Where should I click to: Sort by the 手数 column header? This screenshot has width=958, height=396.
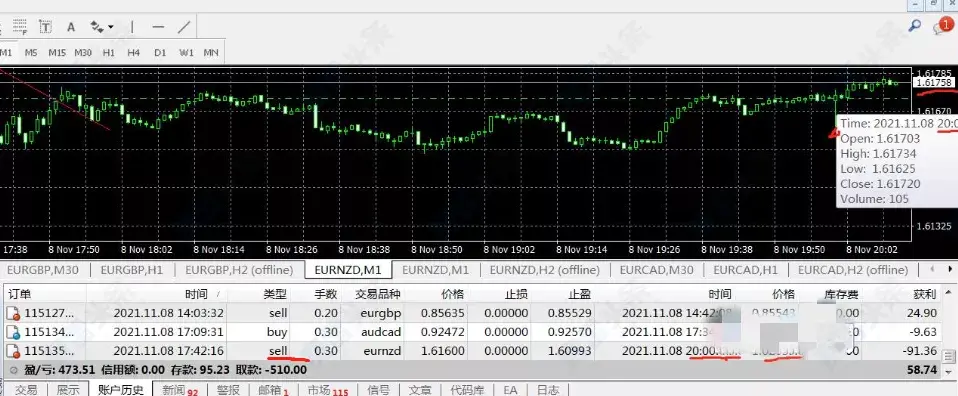pos(326,295)
